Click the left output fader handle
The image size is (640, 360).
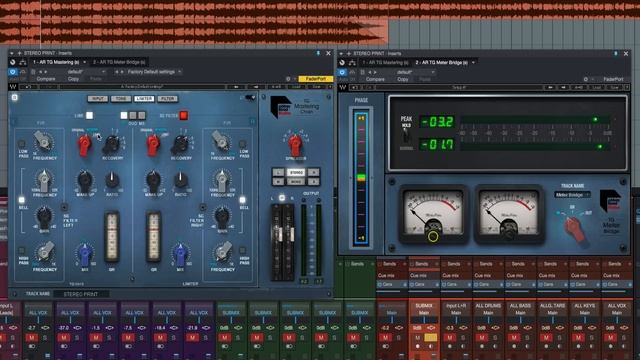click(280, 234)
